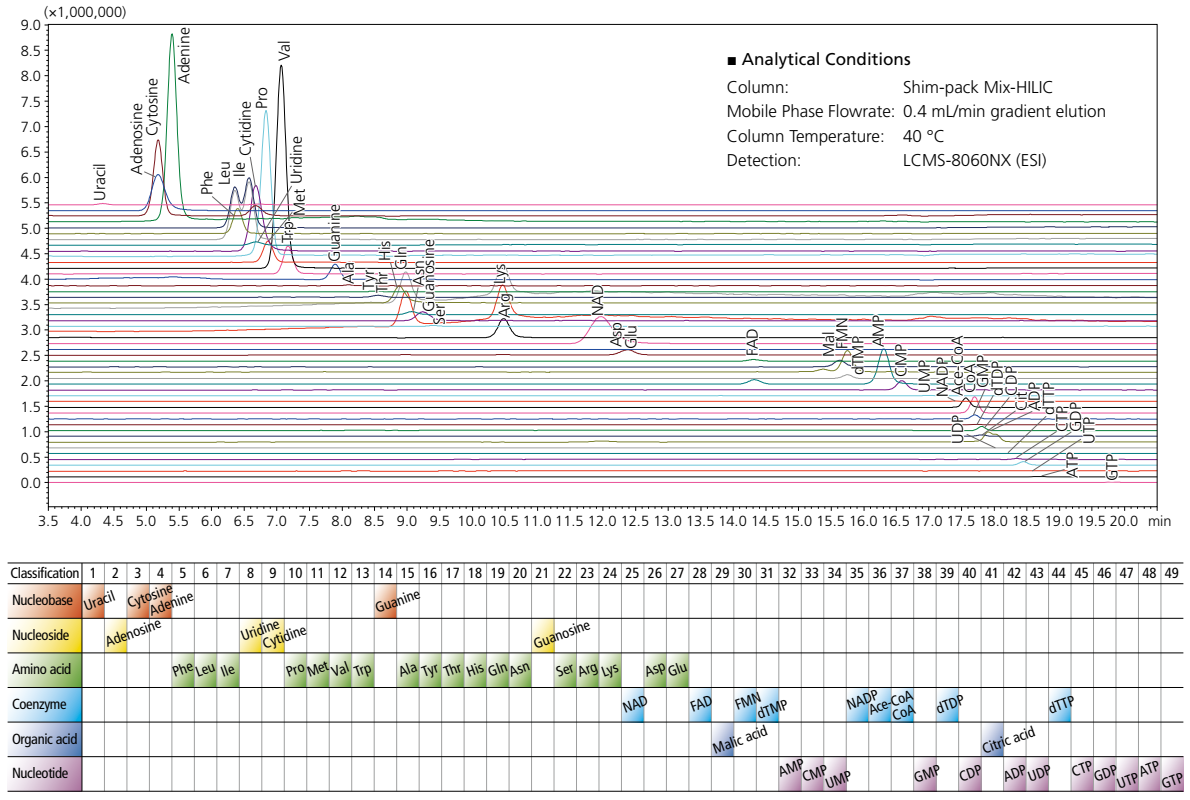Click the NAD peak label on the chromatogram
The height and width of the screenshot is (800, 1190).
click(x=598, y=299)
